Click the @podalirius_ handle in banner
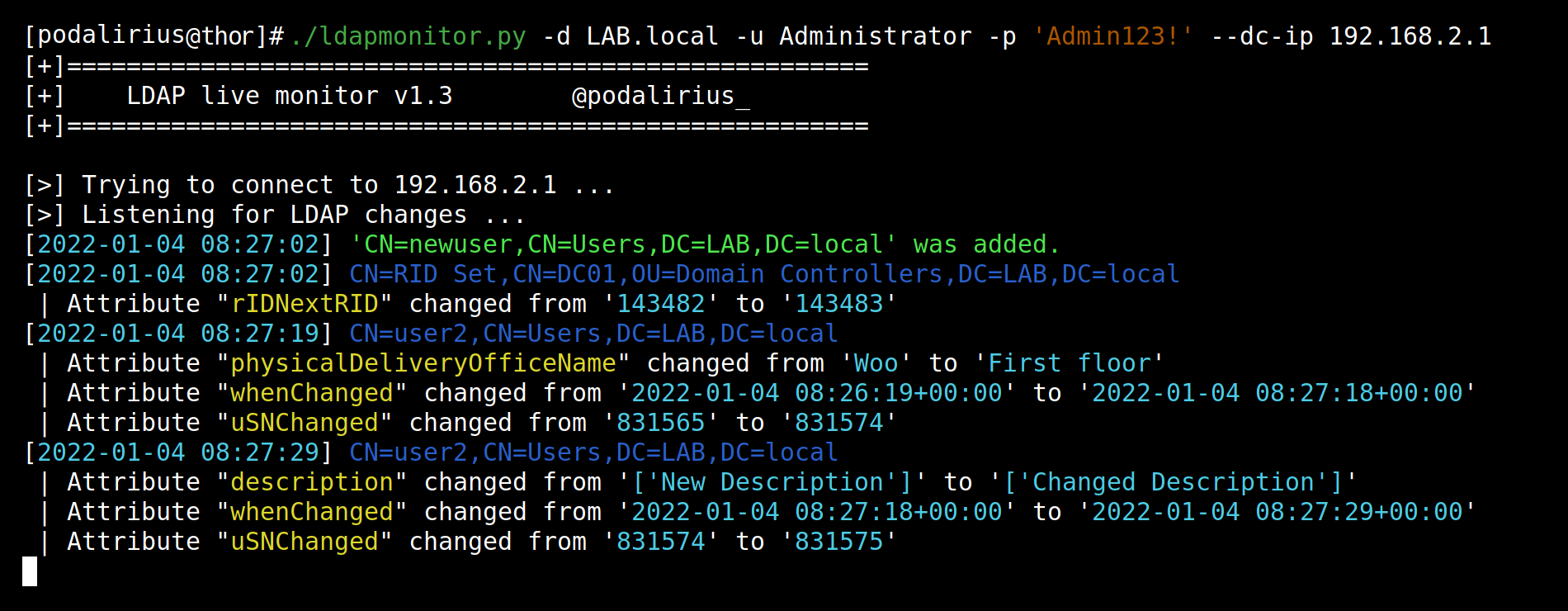 [661, 96]
